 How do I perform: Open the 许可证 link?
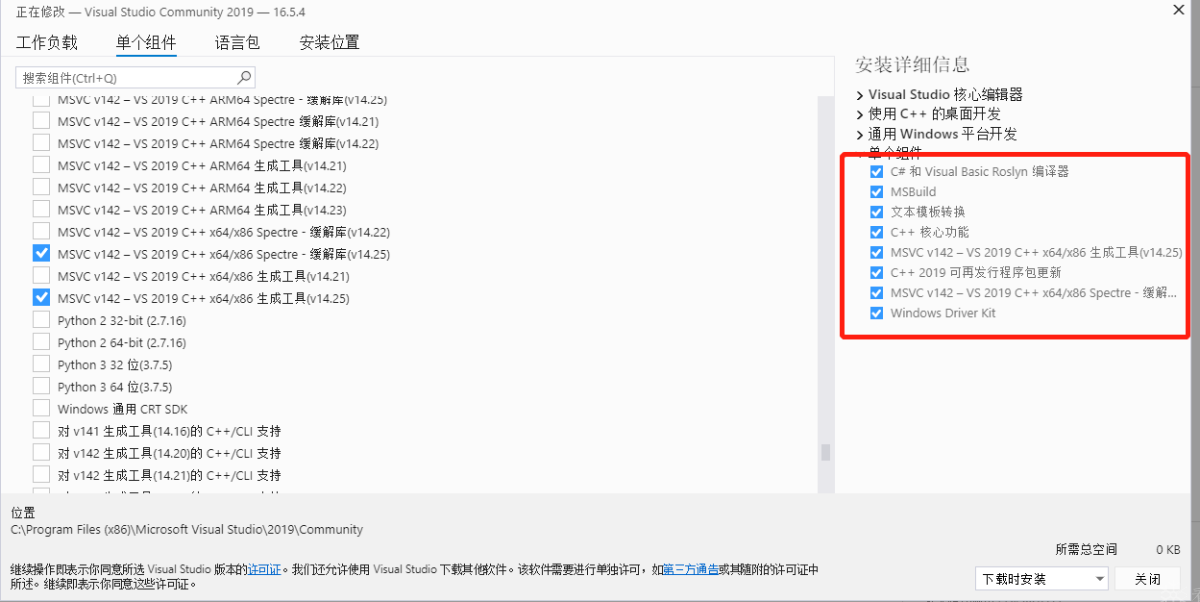coord(263,569)
